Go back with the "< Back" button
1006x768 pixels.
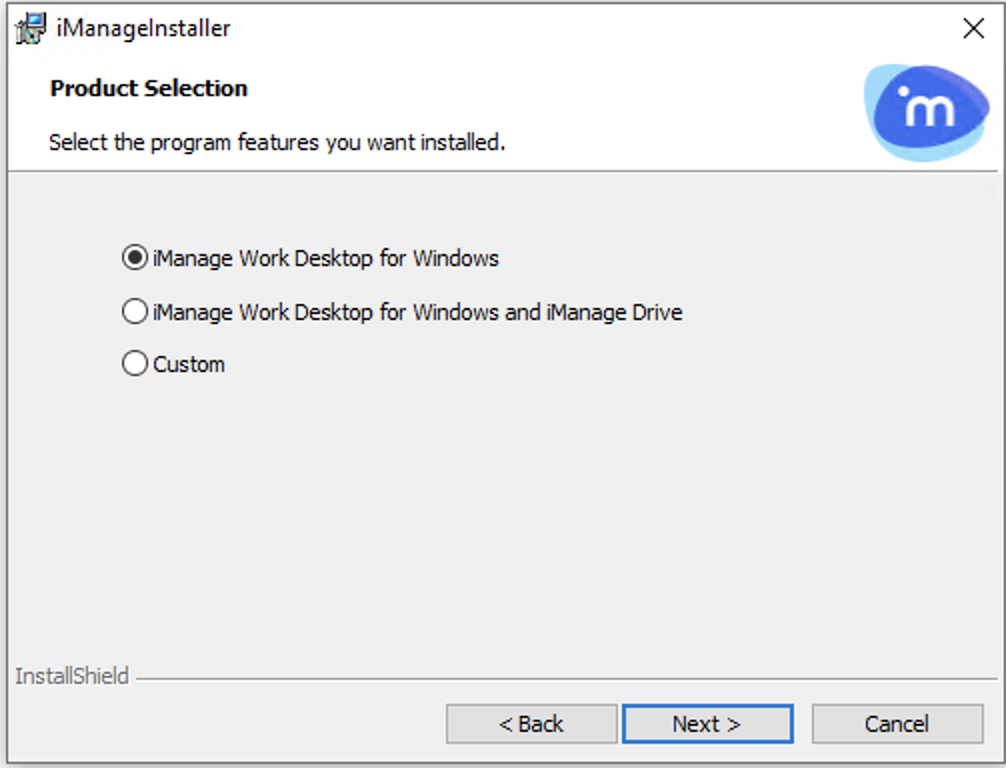pos(531,724)
